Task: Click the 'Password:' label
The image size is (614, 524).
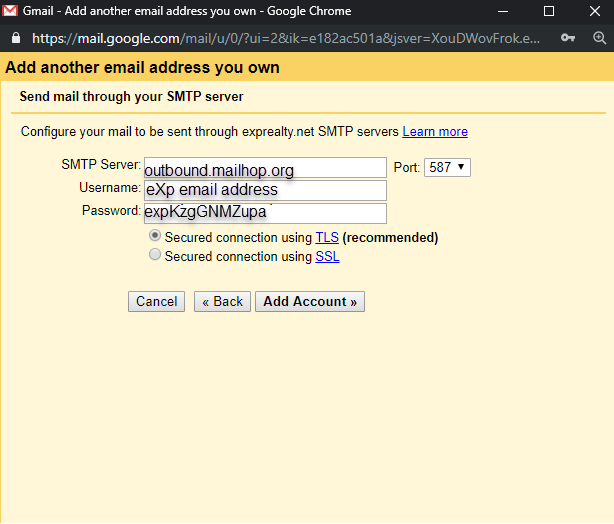Action: coord(111,211)
